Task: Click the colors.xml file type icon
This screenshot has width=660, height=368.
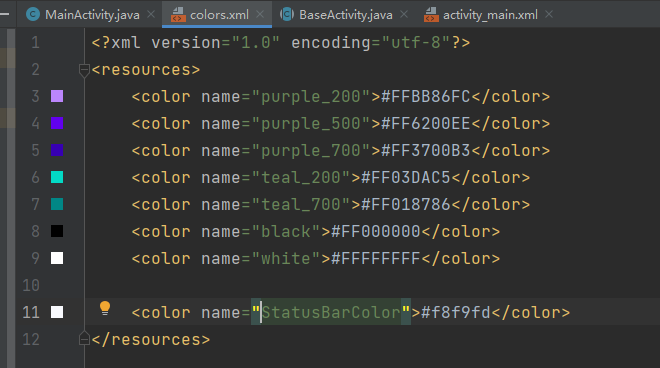Action: [x=178, y=15]
